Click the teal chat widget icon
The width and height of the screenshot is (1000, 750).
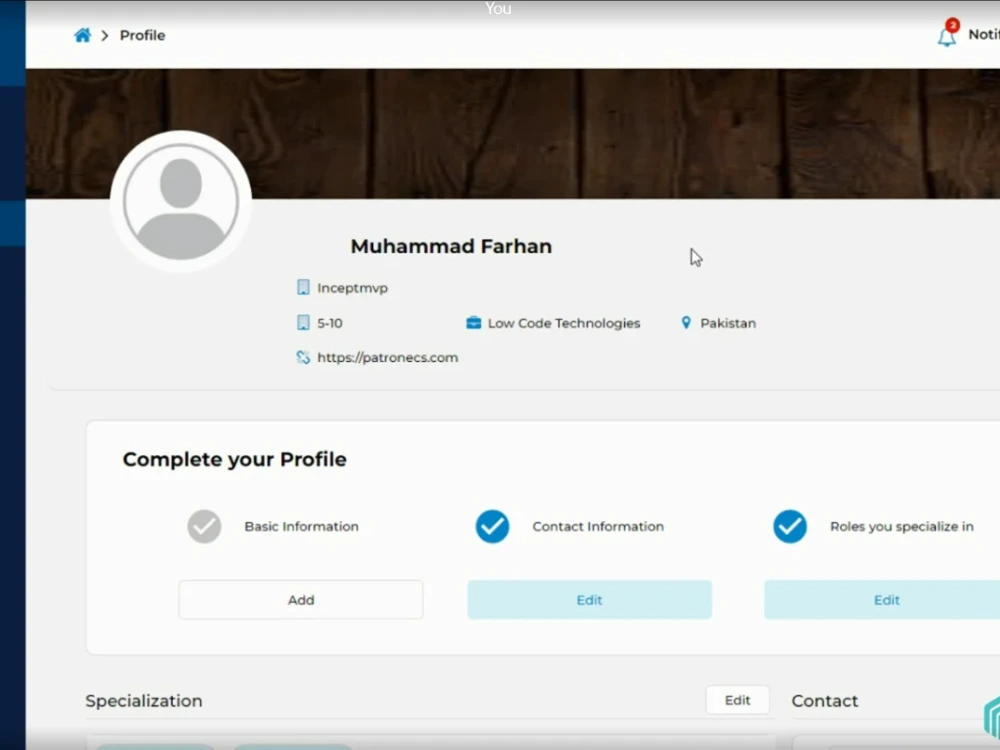(992, 717)
